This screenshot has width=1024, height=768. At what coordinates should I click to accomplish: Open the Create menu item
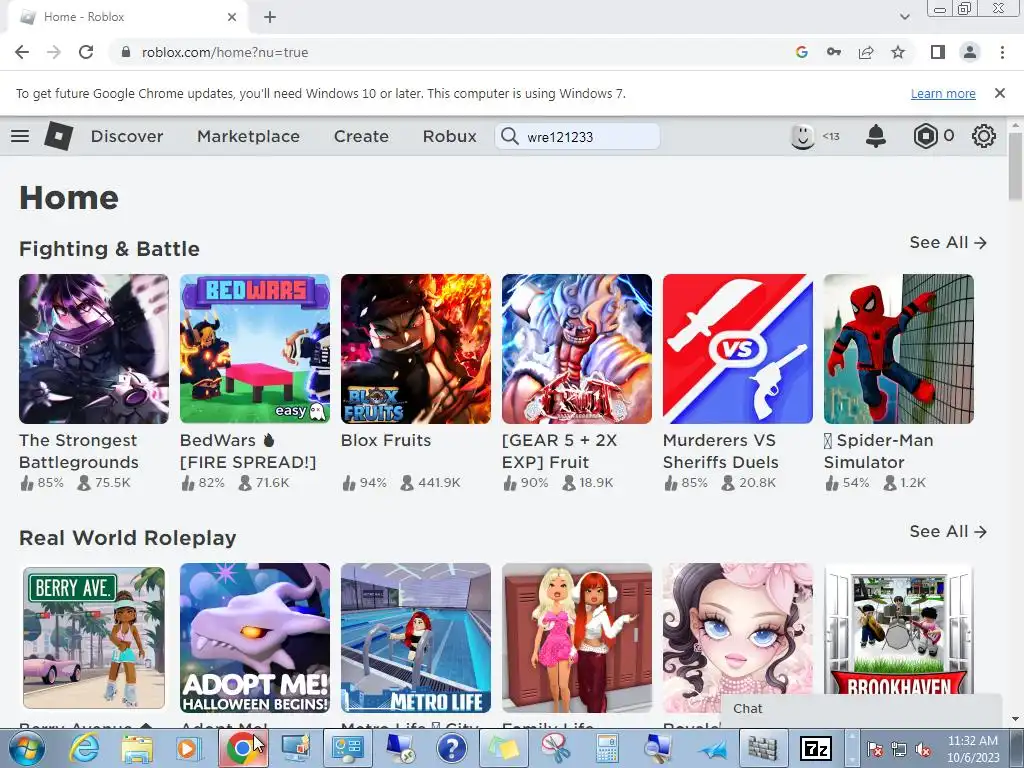point(361,136)
